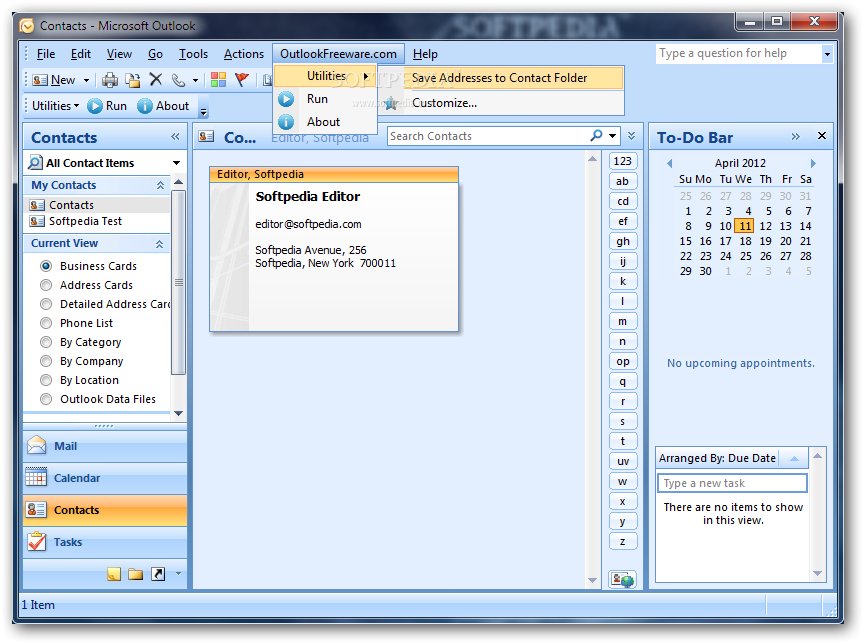Select April 18 in the To-Do calendar
864x644 pixels.
click(745, 241)
